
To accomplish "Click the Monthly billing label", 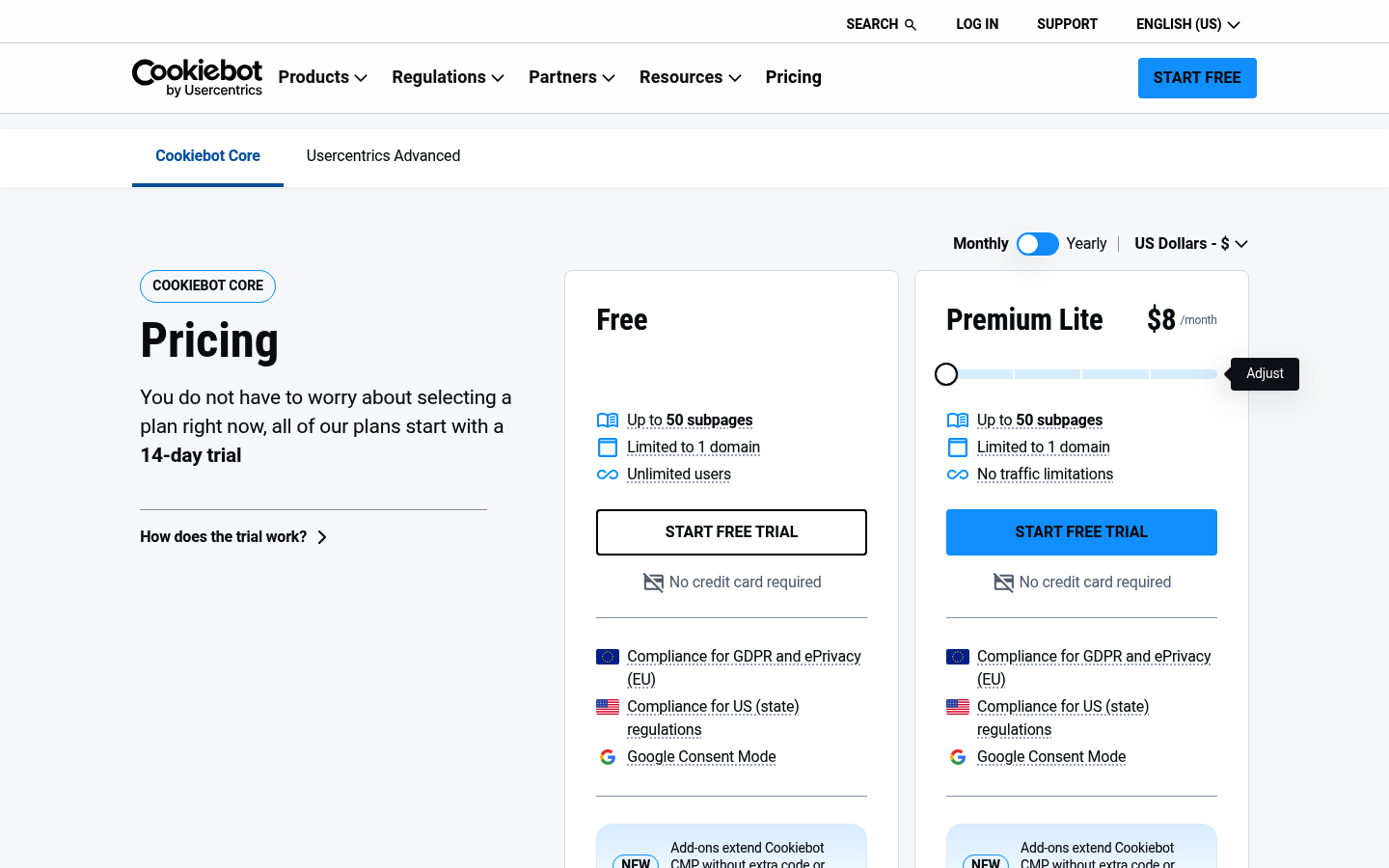I will point(981,244).
